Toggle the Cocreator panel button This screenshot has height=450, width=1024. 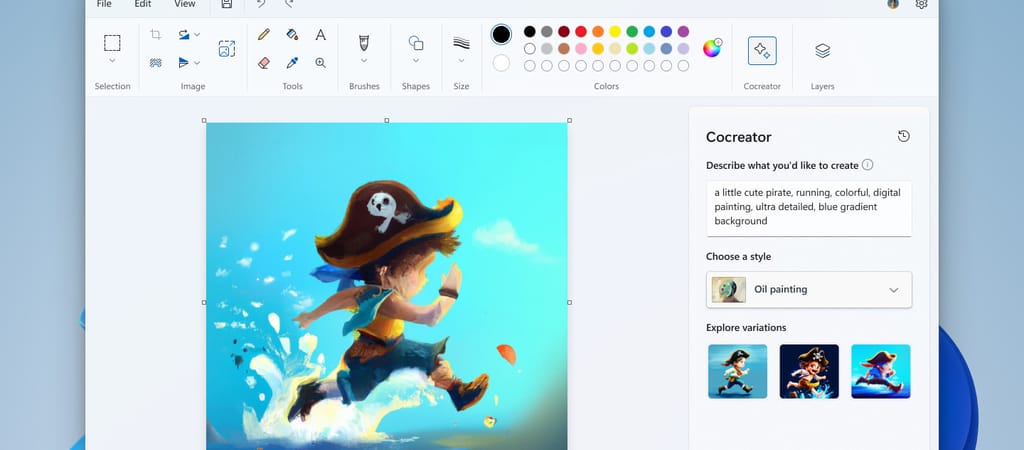pyautogui.click(x=762, y=50)
